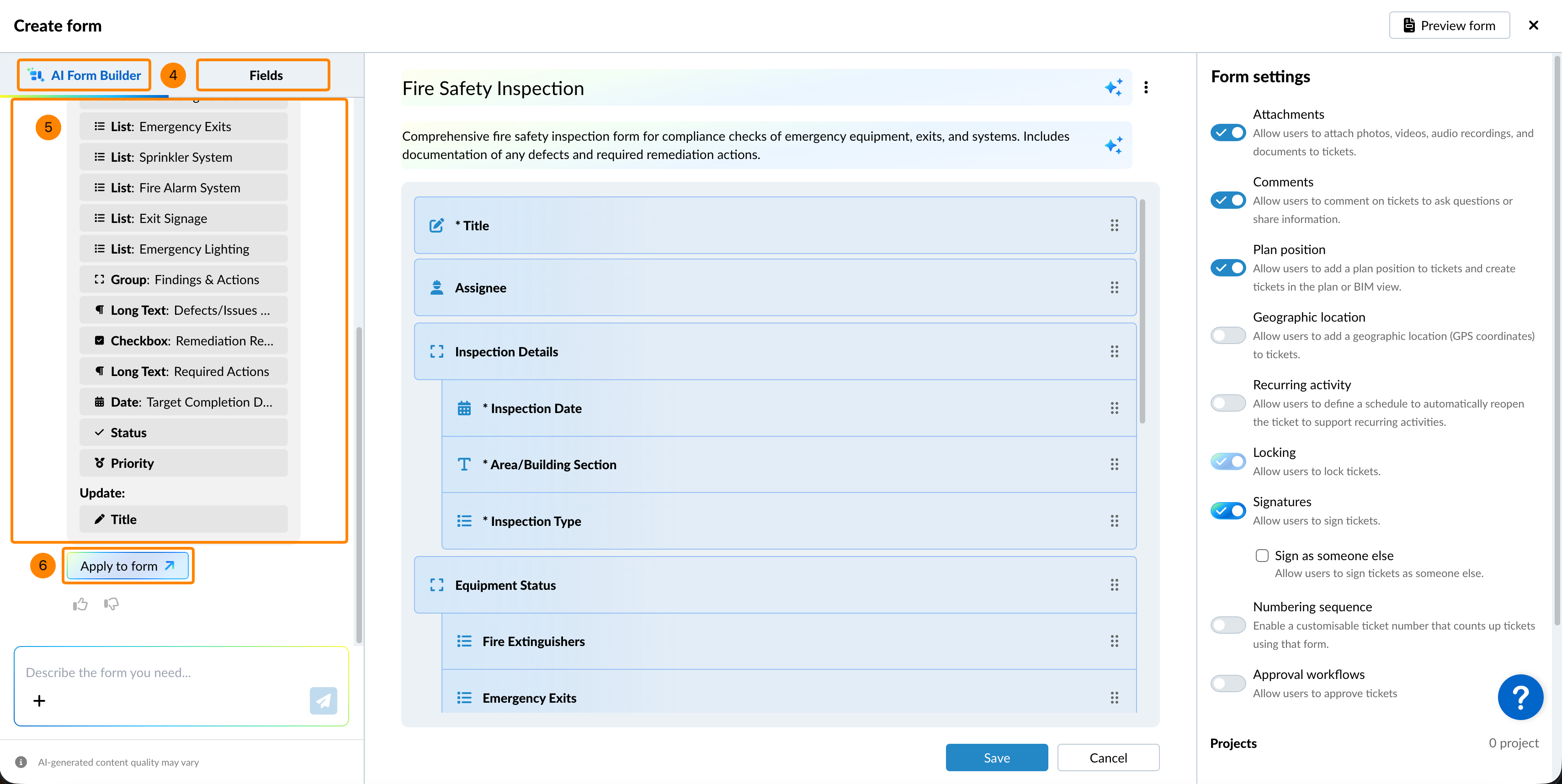Click the Apply to form button

[x=128, y=566]
